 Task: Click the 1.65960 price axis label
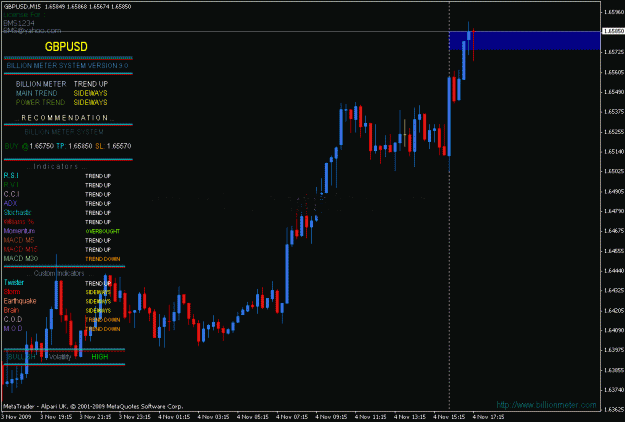(x=614, y=12)
